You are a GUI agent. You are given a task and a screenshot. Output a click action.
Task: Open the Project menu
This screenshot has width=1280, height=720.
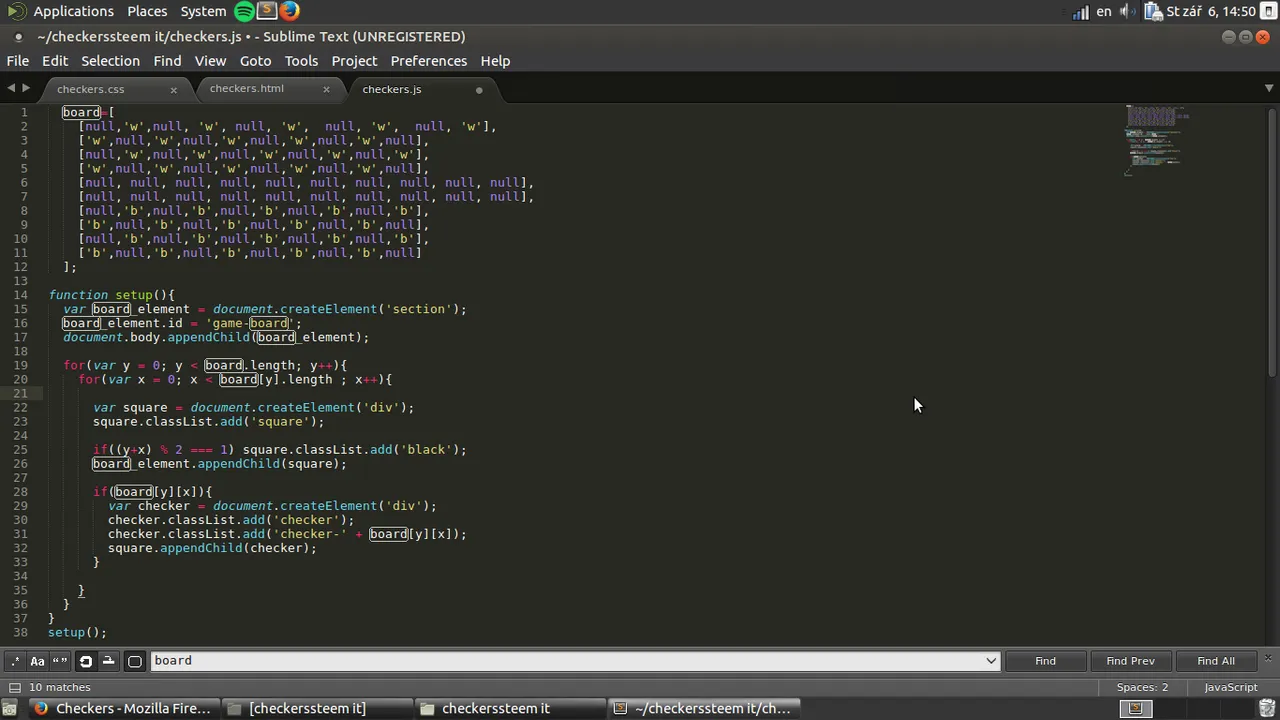point(354,61)
